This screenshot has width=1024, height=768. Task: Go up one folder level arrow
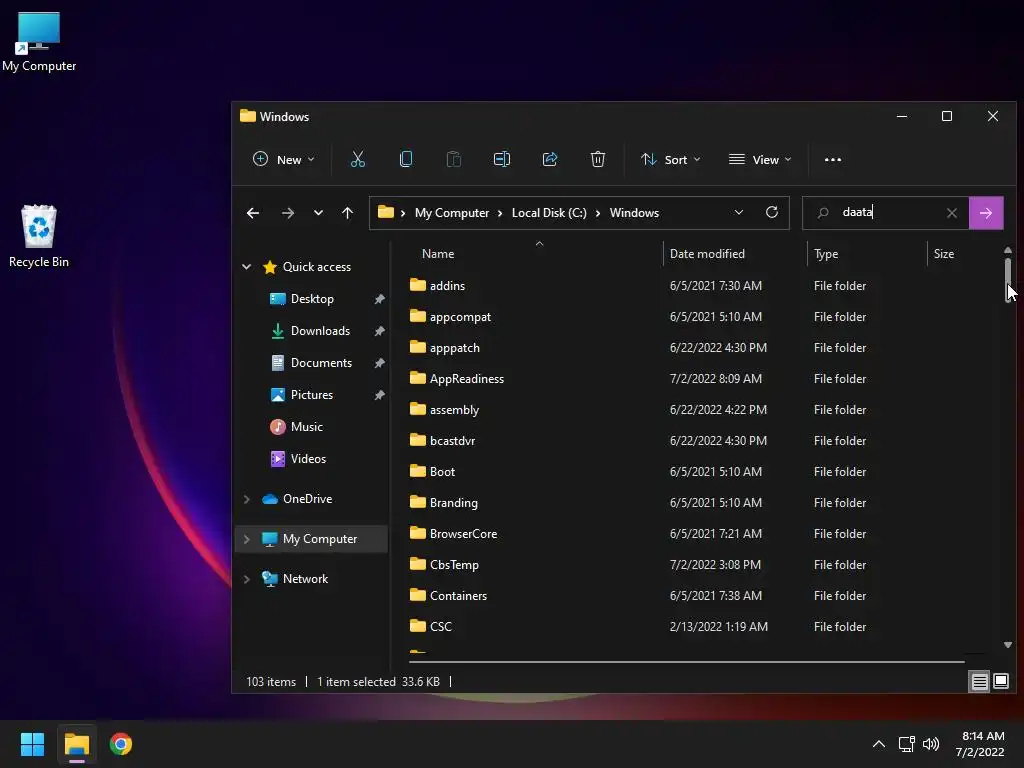[347, 213]
